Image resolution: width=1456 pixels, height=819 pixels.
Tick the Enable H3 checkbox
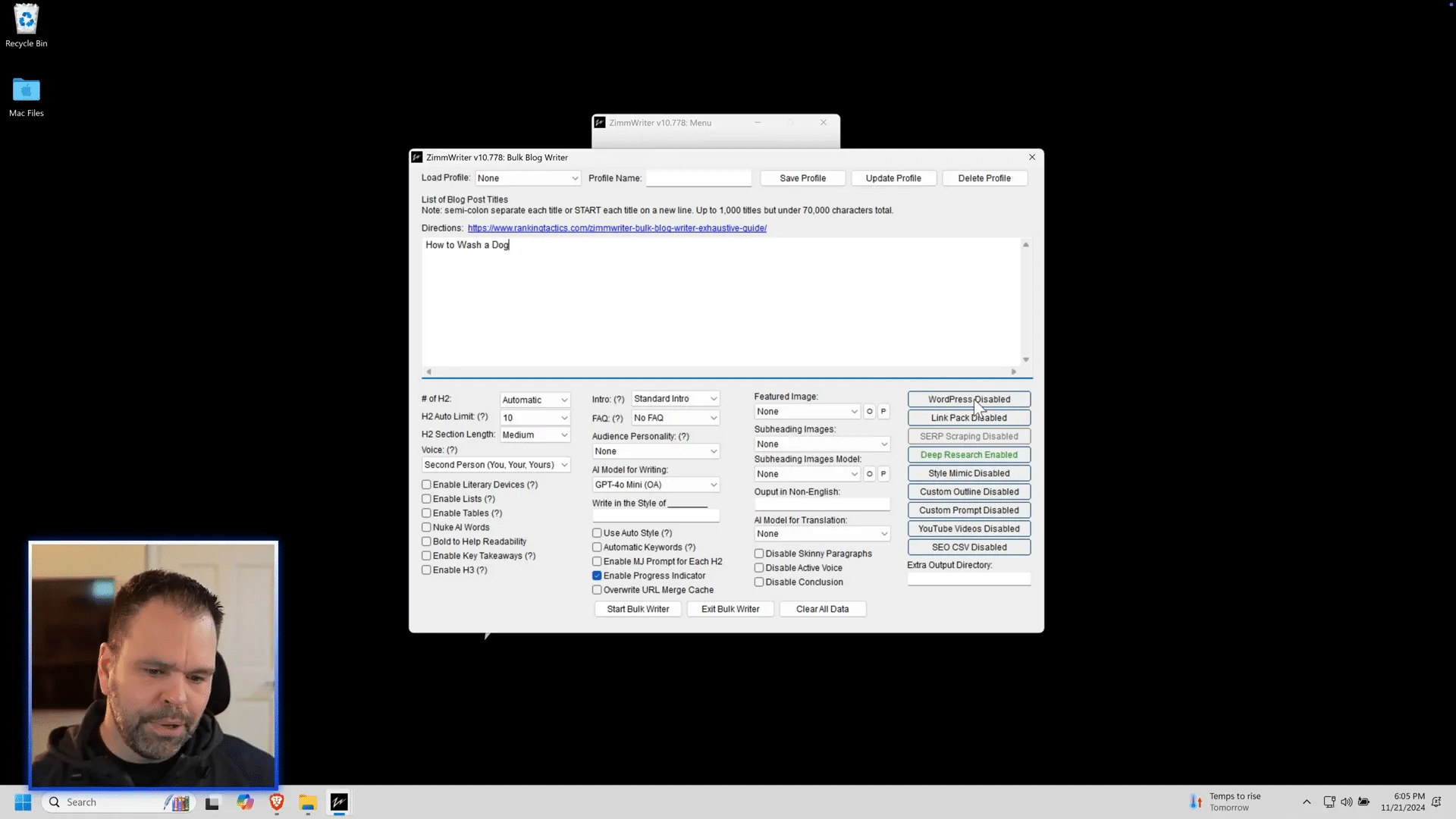tap(426, 570)
